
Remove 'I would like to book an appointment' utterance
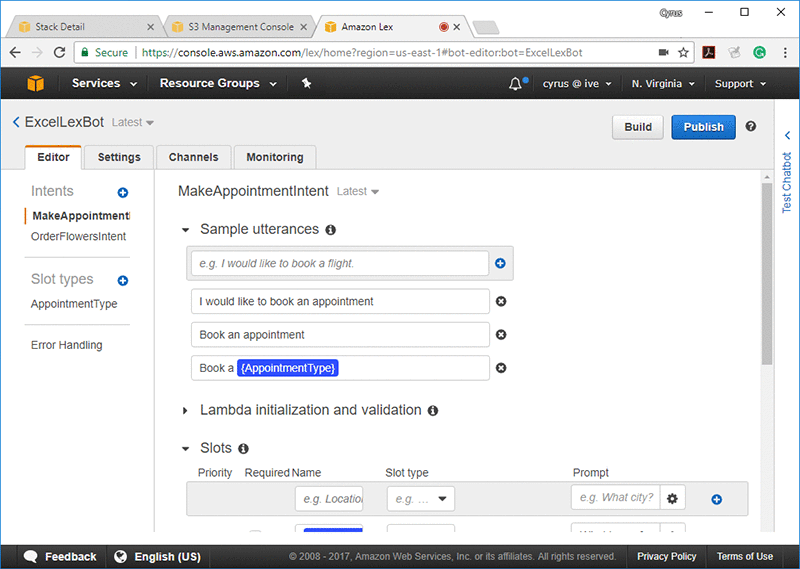pyautogui.click(x=501, y=302)
